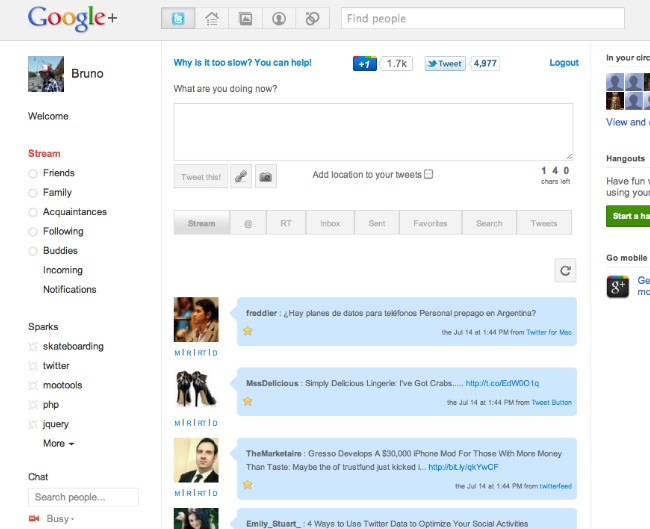The image size is (650, 529).
Task: Select the Following circle radio button
Action: 33,232
